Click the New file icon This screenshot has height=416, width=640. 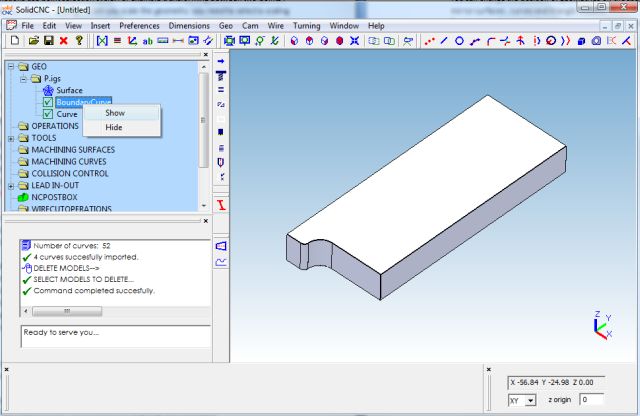click(15, 41)
